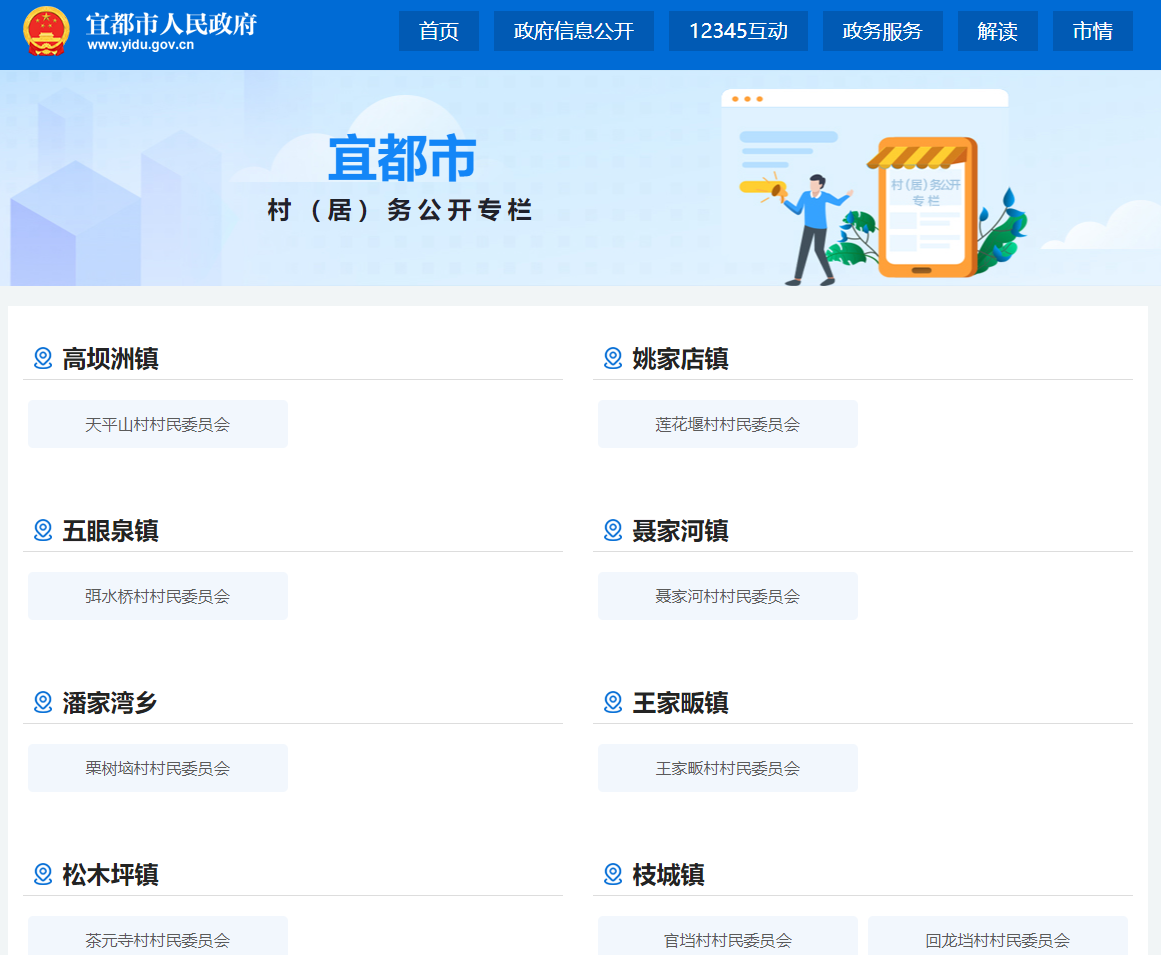Image resolution: width=1161 pixels, height=955 pixels.
Task: Open the 解读 menu item
Action: [x=997, y=31]
